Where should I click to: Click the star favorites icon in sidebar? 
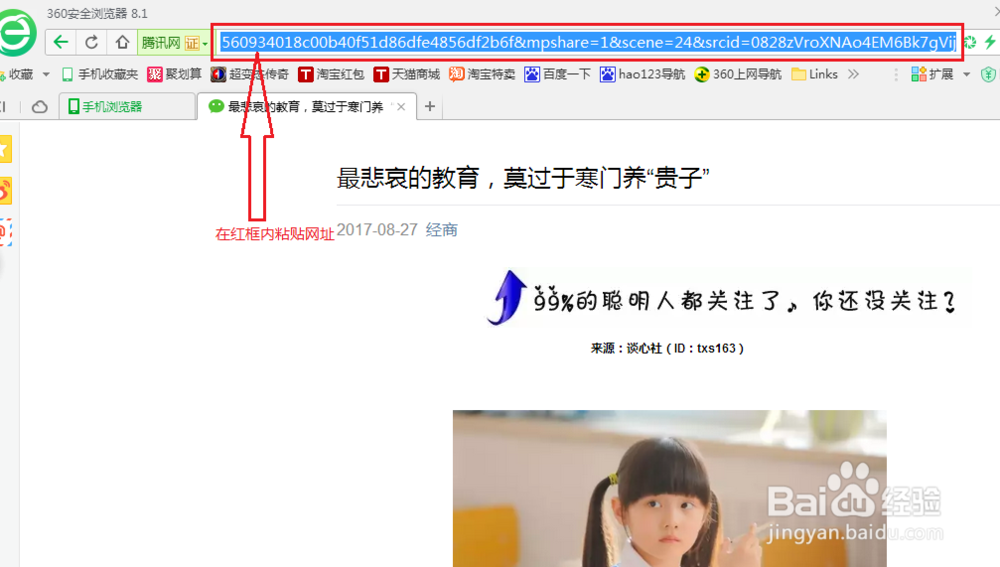[x=5, y=150]
